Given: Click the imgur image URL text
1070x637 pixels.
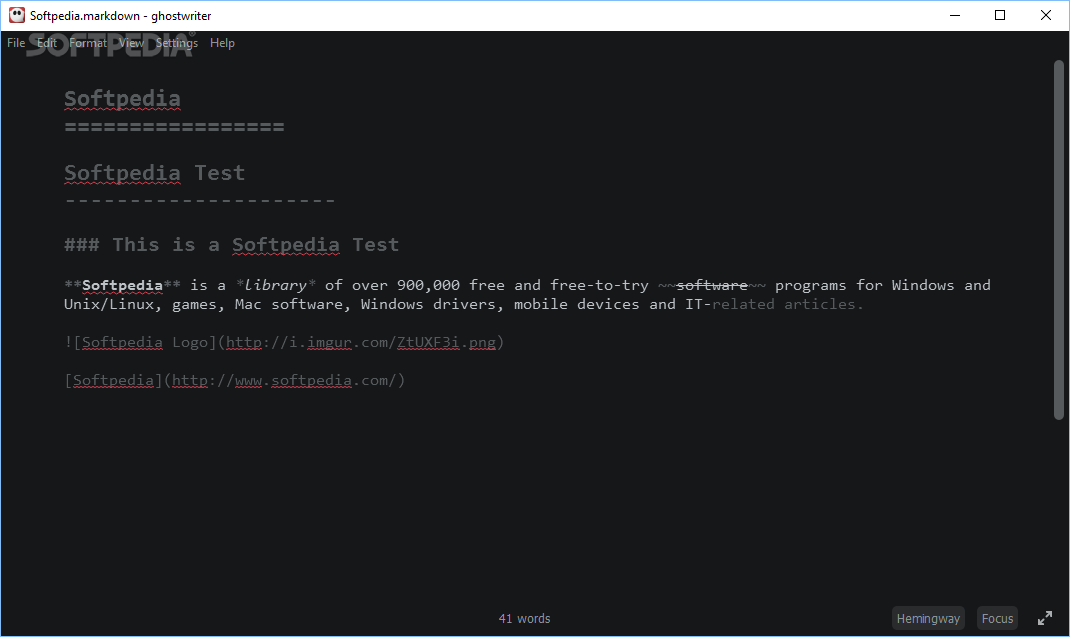Looking at the screenshot, I should coord(361,343).
